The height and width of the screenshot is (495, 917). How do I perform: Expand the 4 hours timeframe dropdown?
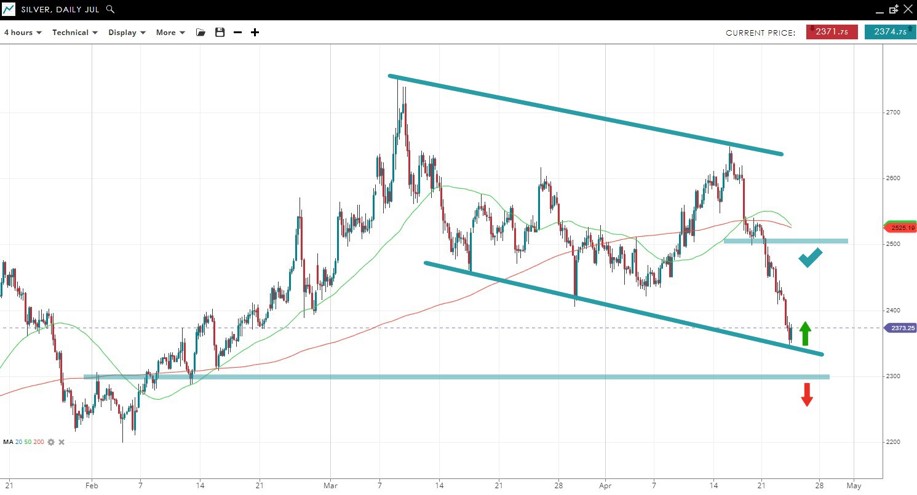(23, 32)
